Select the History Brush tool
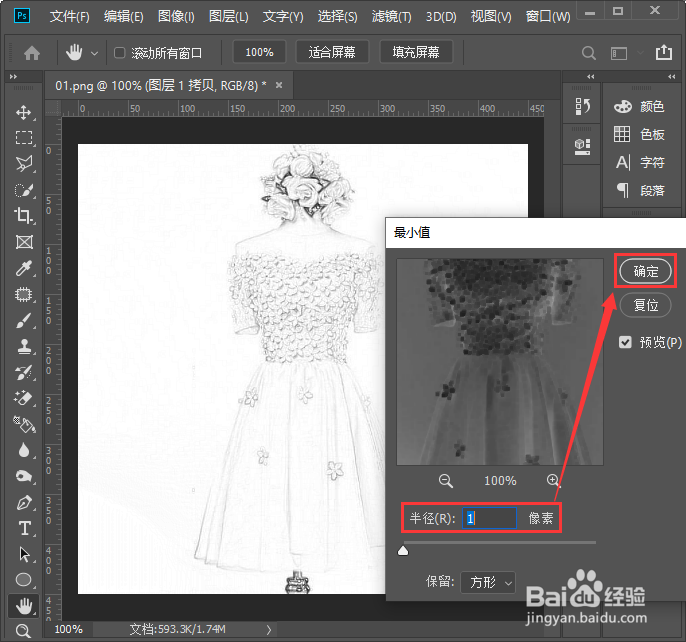 pos(24,373)
